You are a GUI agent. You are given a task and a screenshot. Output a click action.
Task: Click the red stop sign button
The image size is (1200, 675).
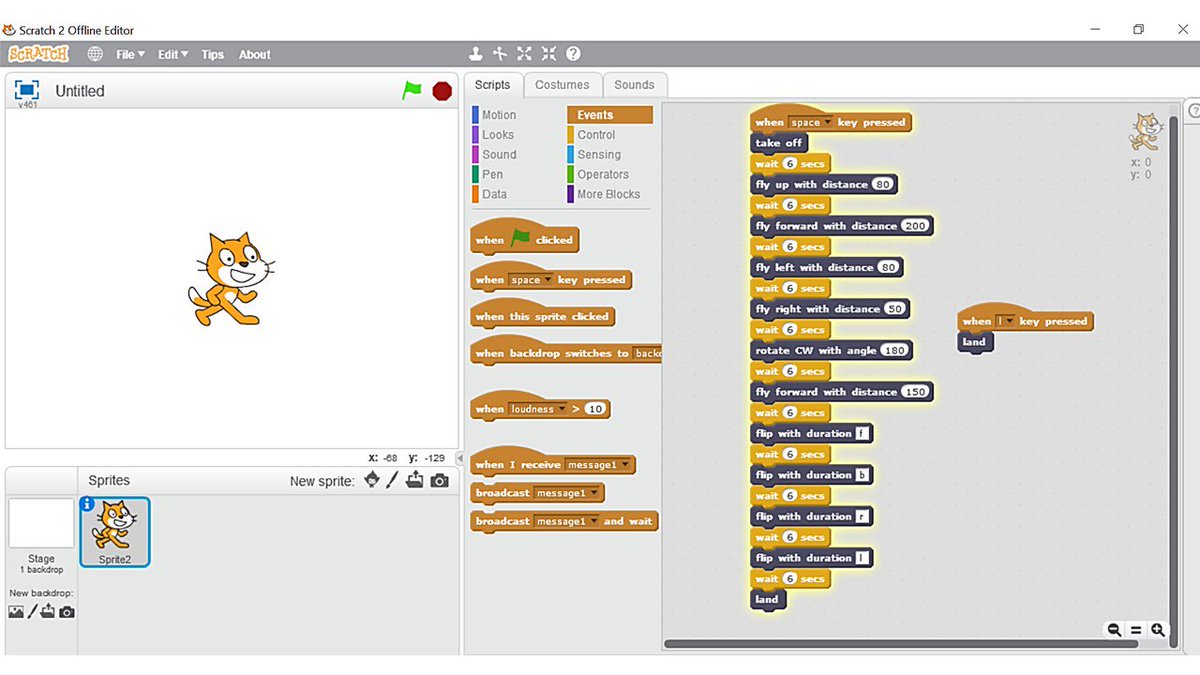click(441, 90)
